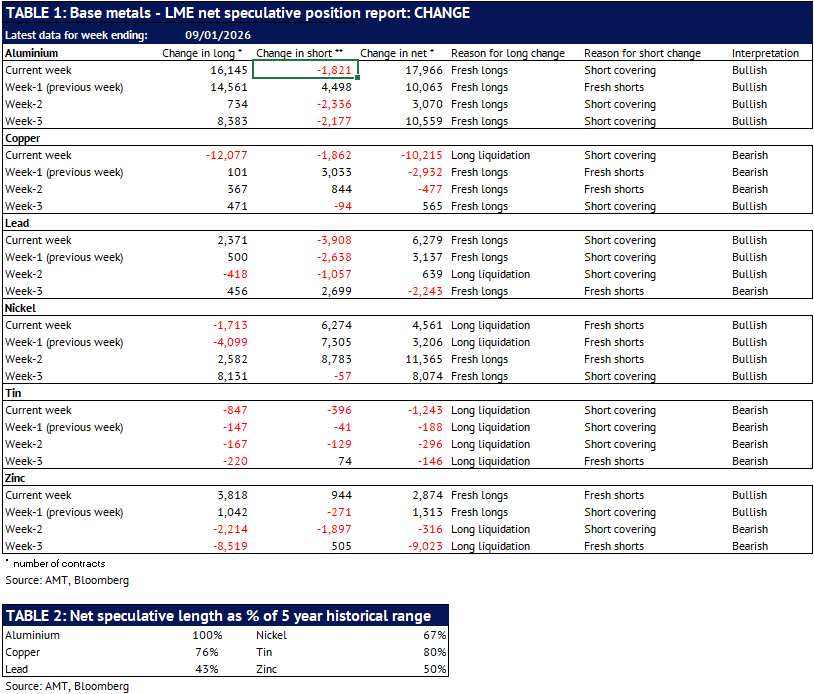Select the 'Change in long' column header

202,53
